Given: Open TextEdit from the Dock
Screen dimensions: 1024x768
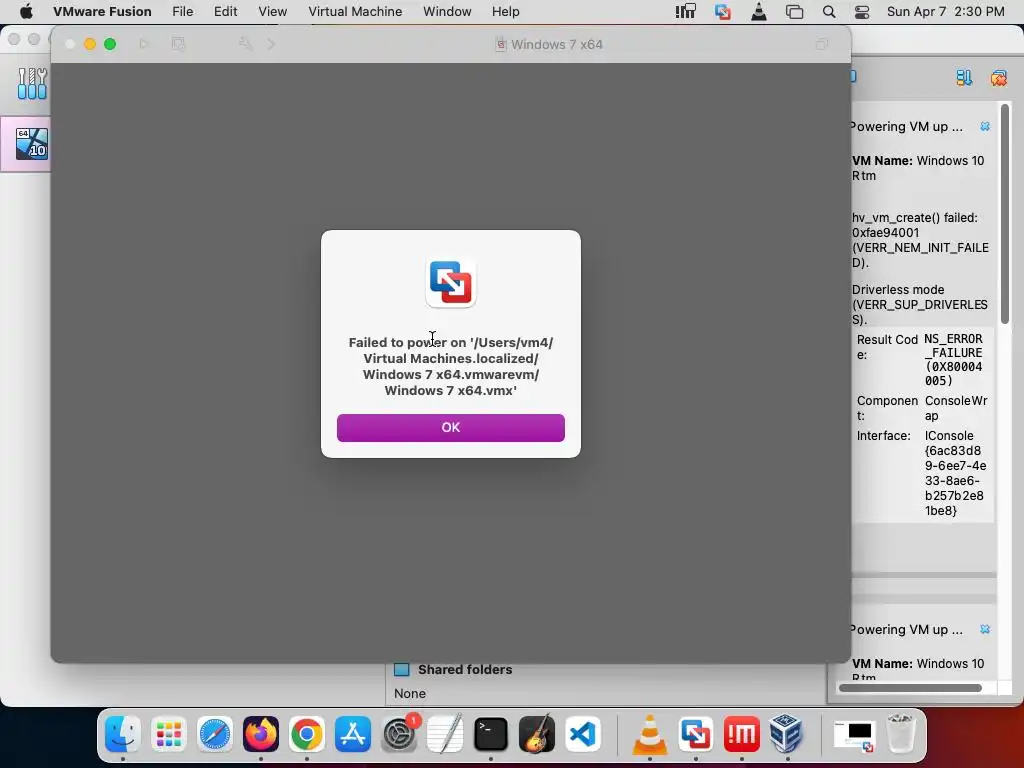Looking at the screenshot, I should 445,733.
